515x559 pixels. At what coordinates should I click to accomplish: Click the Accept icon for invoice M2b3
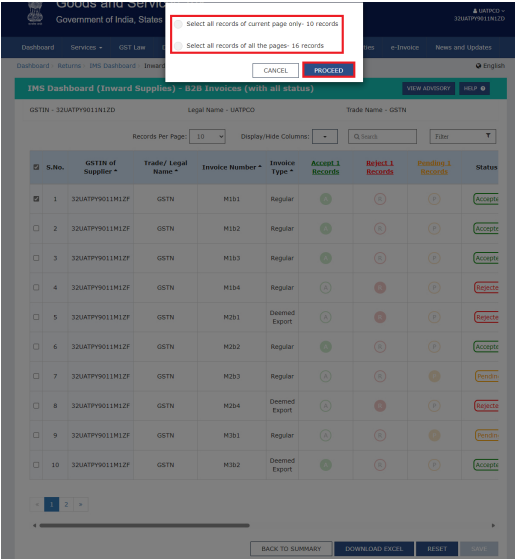click(325, 376)
